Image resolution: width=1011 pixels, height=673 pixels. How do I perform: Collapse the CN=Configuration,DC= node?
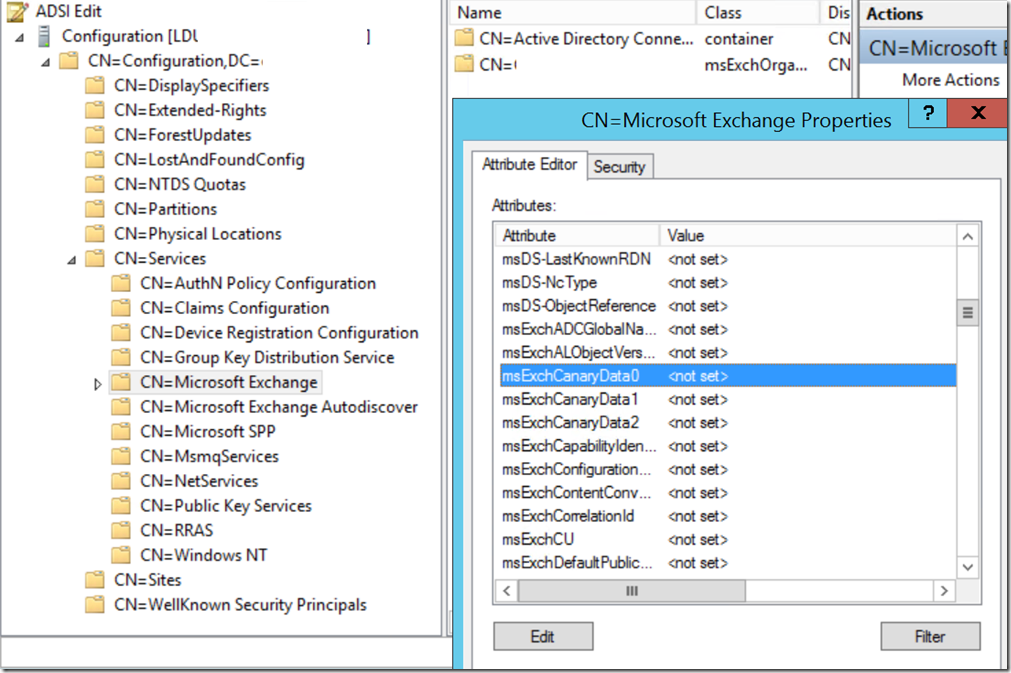coord(45,63)
